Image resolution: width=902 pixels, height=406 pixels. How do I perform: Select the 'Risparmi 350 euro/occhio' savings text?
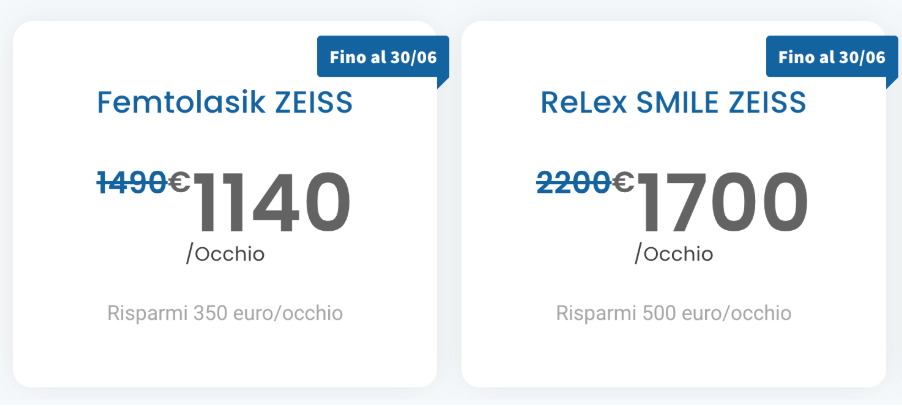coord(225,313)
